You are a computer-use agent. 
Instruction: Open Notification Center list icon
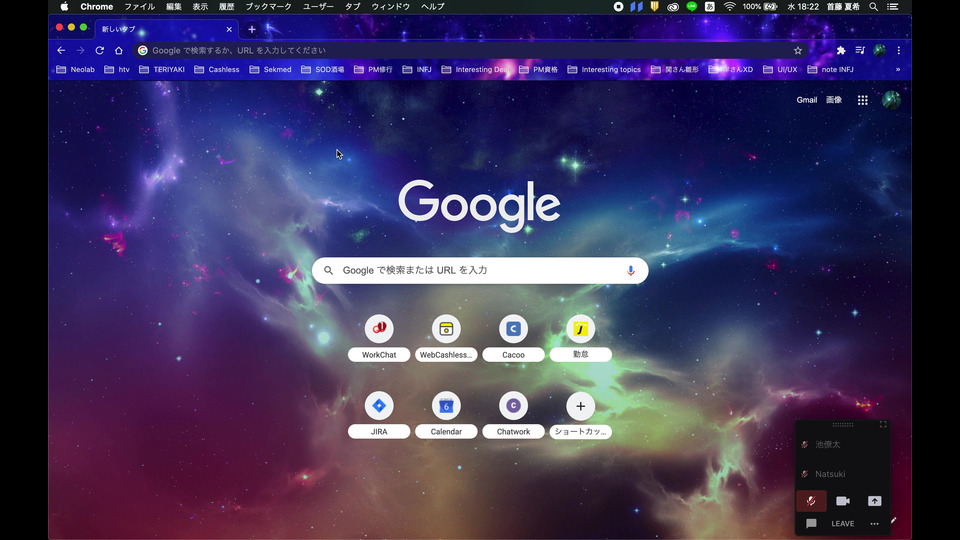[x=893, y=7]
